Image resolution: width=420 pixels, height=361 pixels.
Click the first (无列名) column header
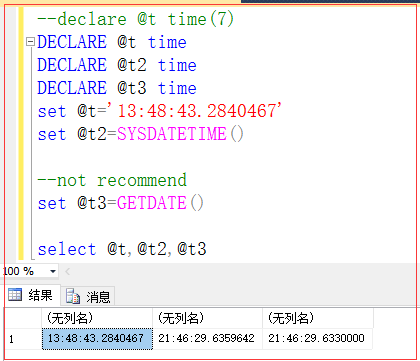click(97, 318)
